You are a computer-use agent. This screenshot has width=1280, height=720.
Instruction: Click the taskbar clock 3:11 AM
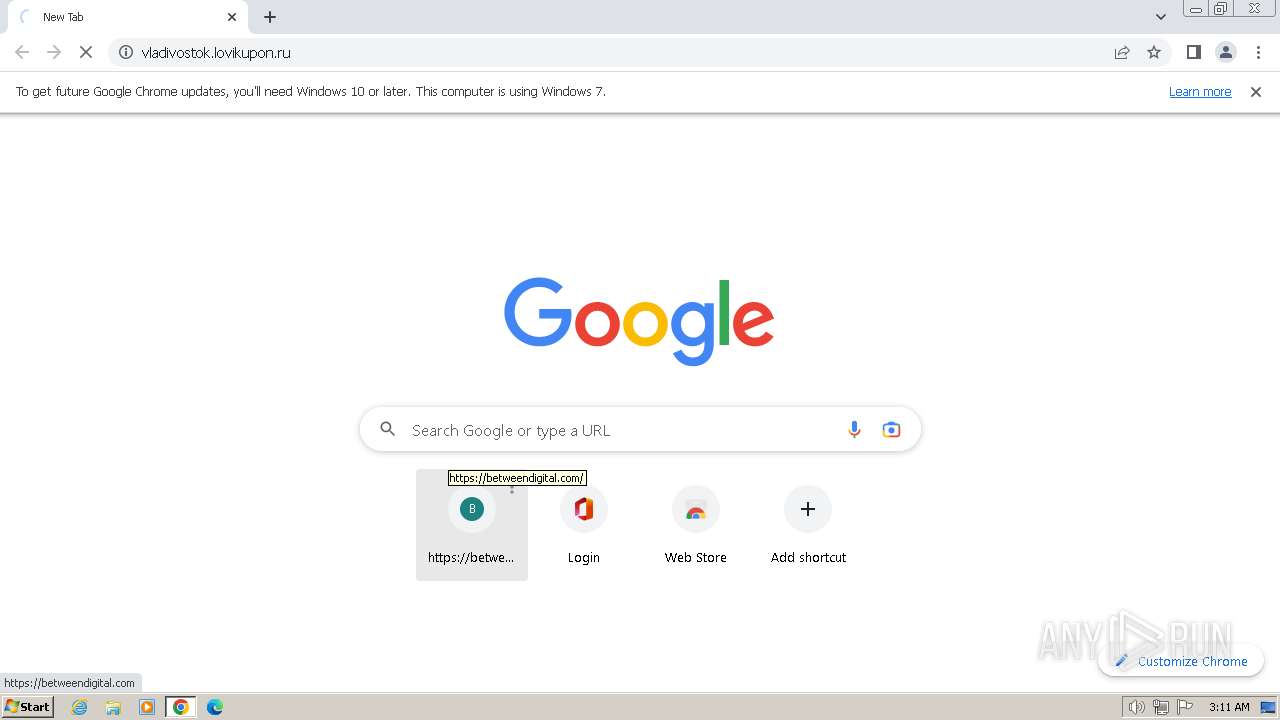pyautogui.click(x=1229, y=707)
